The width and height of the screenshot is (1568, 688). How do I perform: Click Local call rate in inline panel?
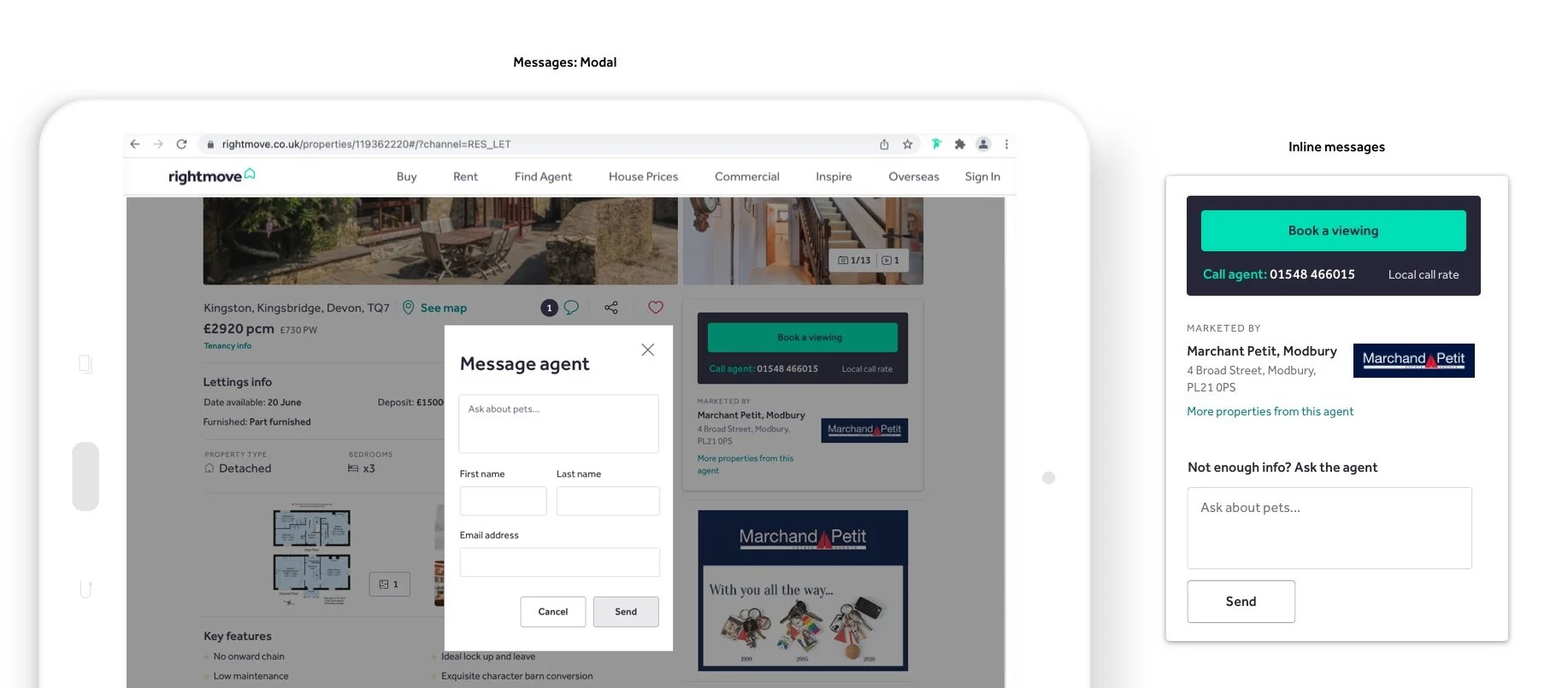coord(1424,274)
